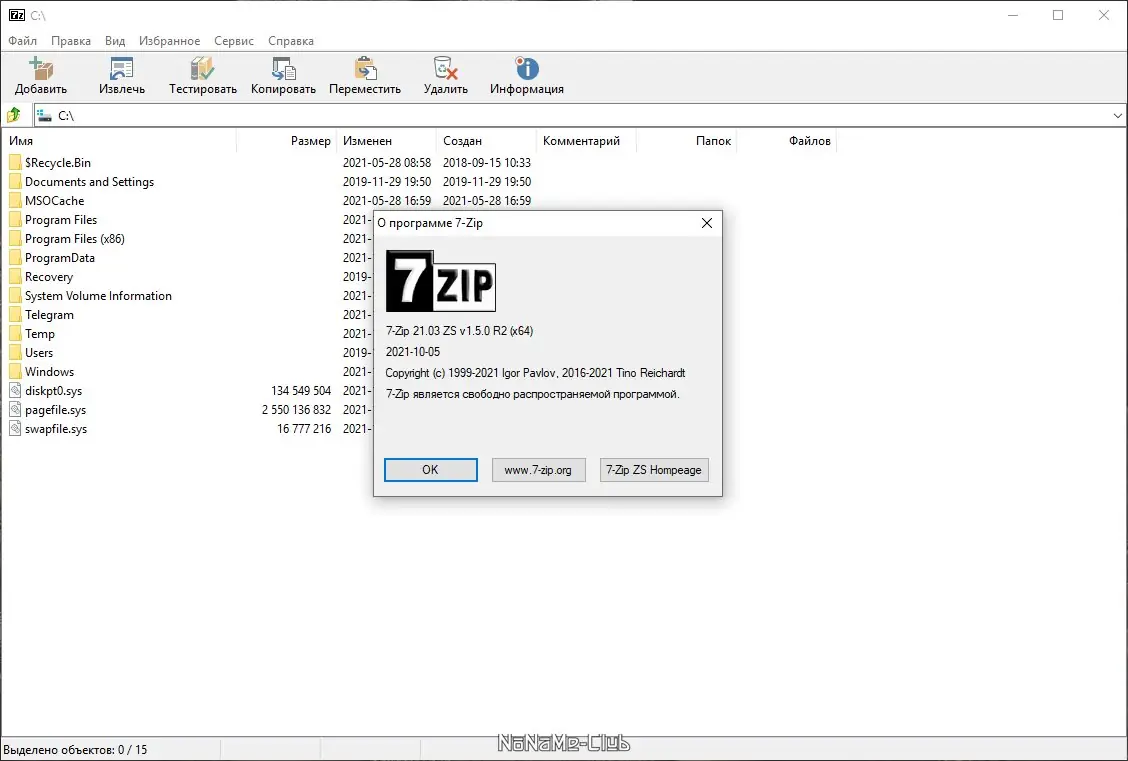1128x761 pixels.
Task: Select the Program Files folder name
Action: (61, 220)
